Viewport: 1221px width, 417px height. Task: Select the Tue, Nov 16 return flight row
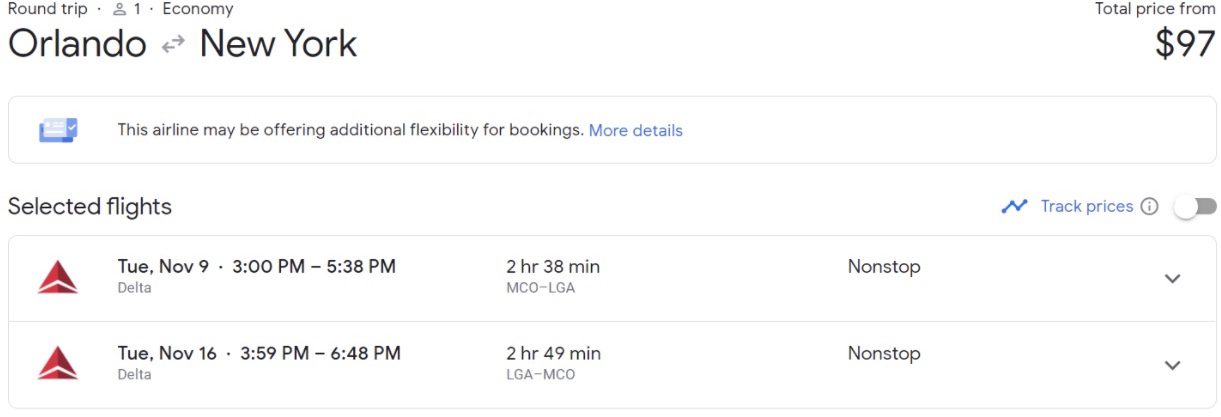pyautogui.click(x=612, y=365)
